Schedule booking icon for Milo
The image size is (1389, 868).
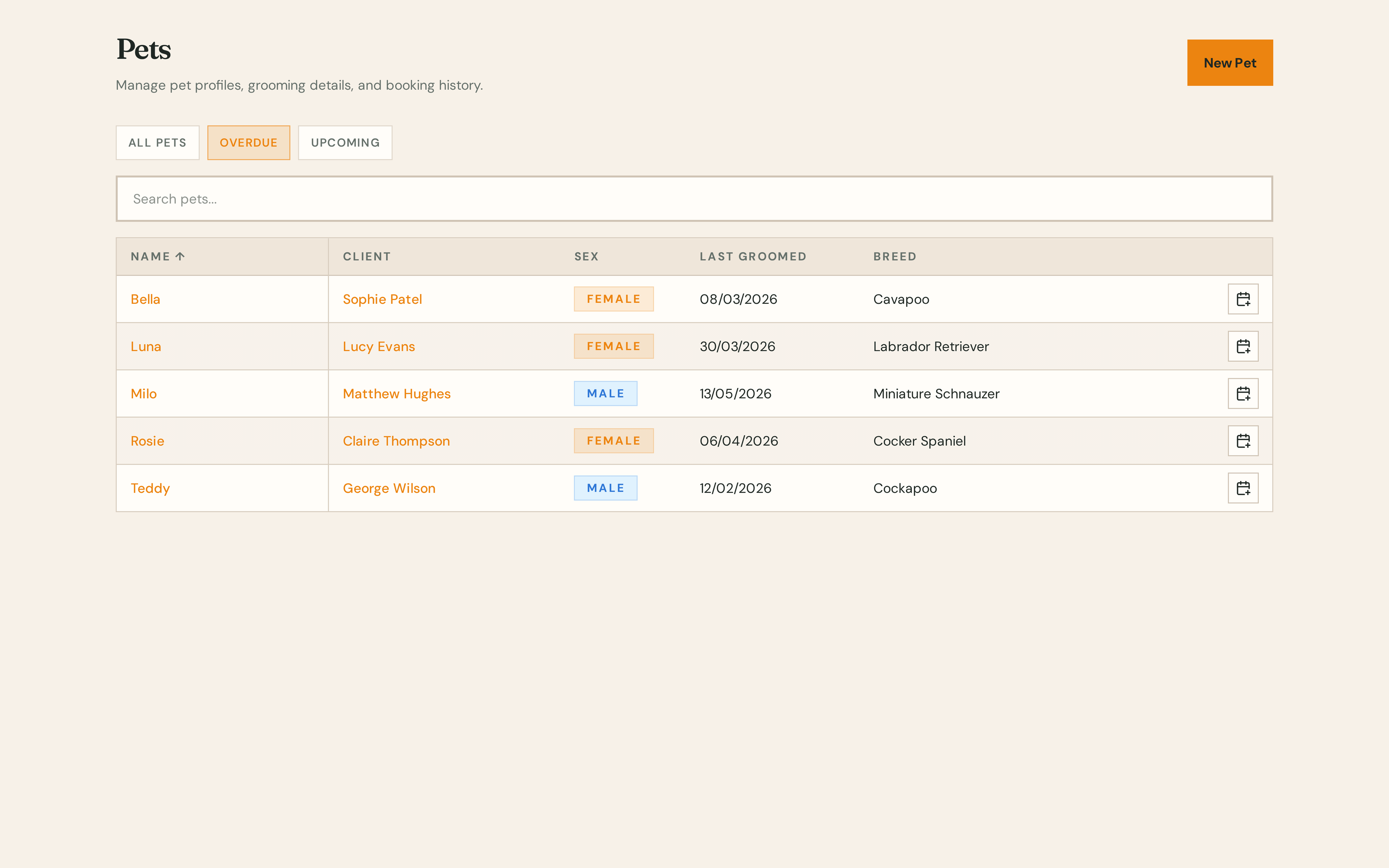[x=1243, y=393]
